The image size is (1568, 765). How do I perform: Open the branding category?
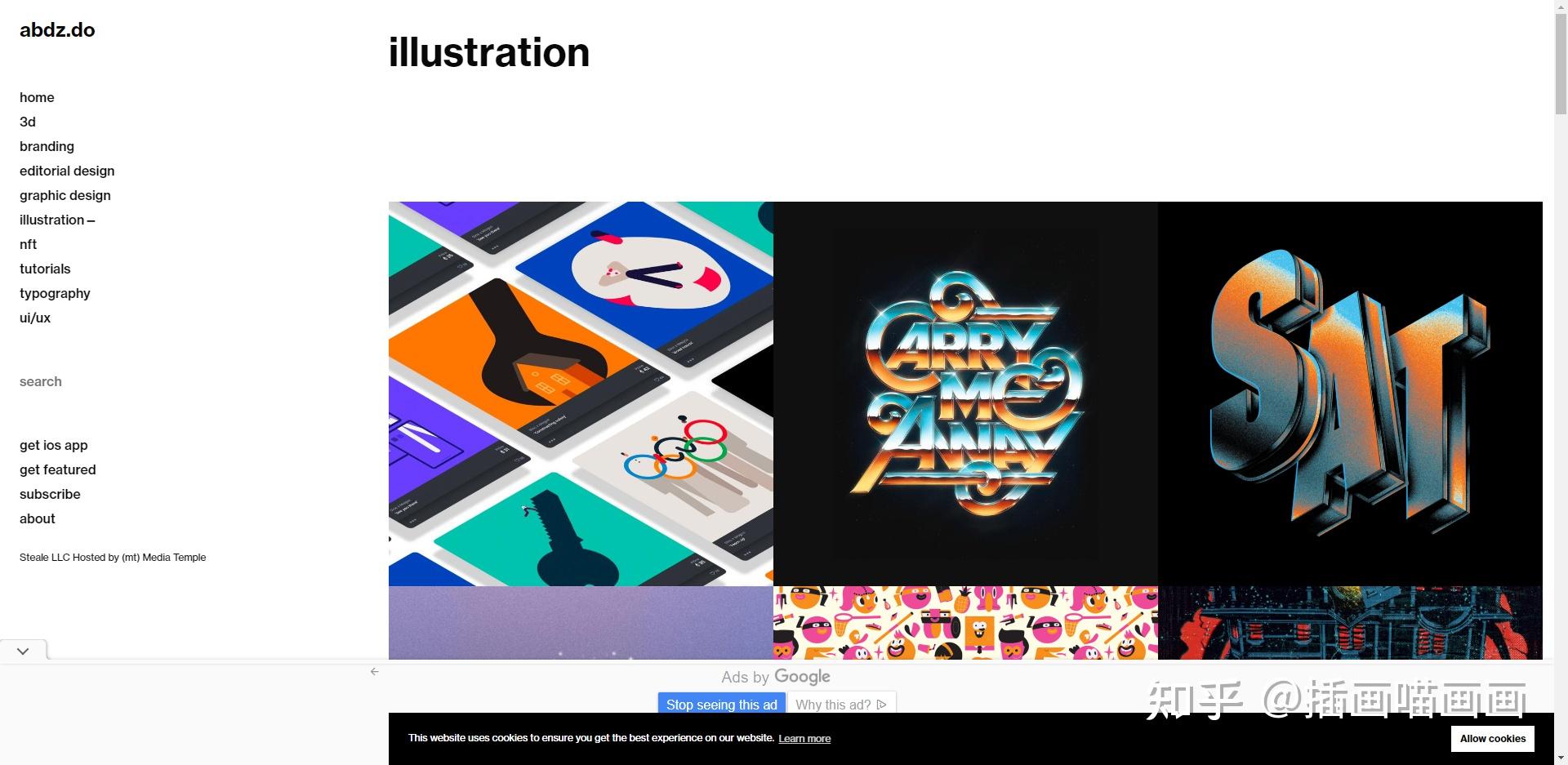click(47, 146)
